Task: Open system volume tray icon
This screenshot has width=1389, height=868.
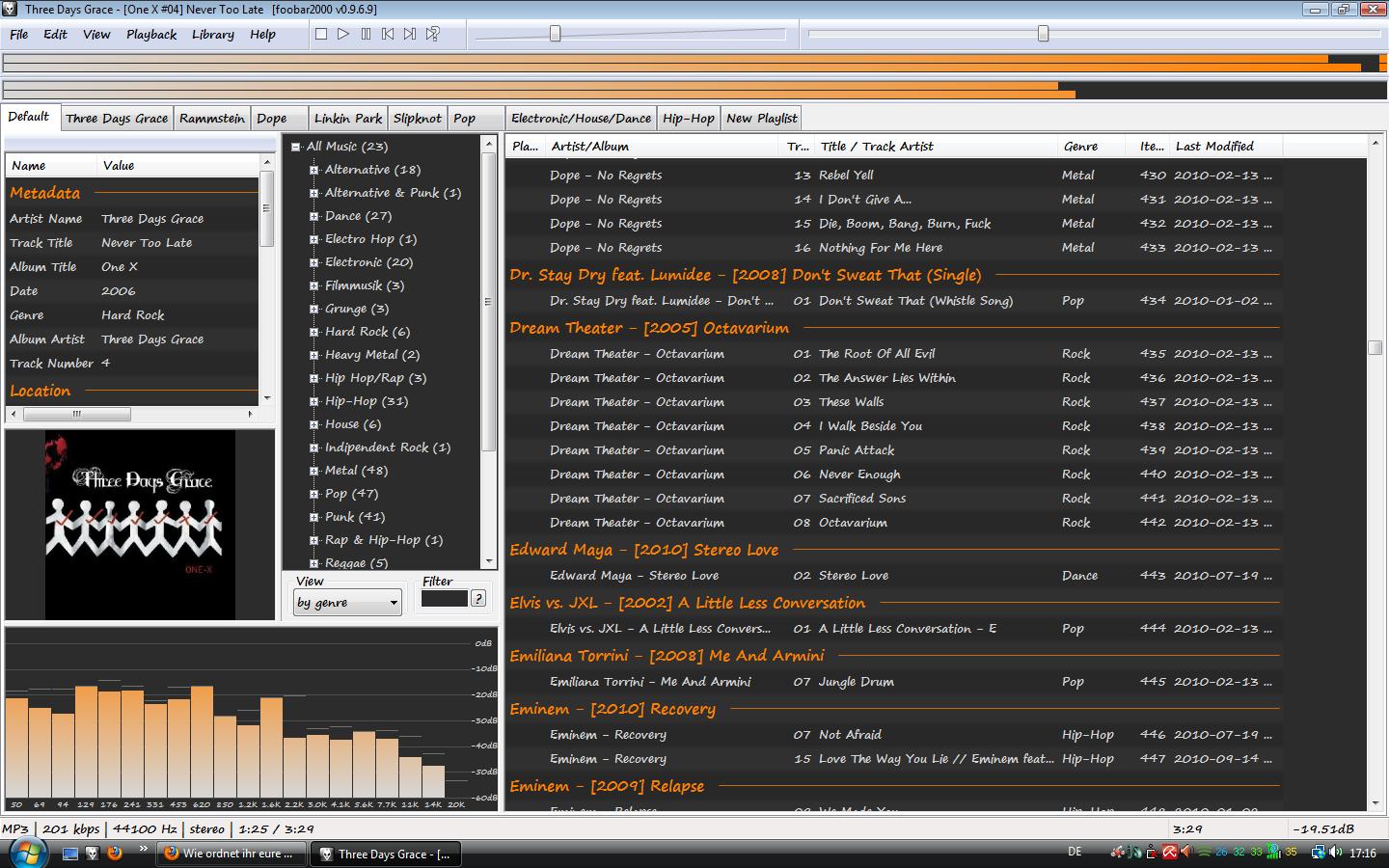Action: point(1335,853)
